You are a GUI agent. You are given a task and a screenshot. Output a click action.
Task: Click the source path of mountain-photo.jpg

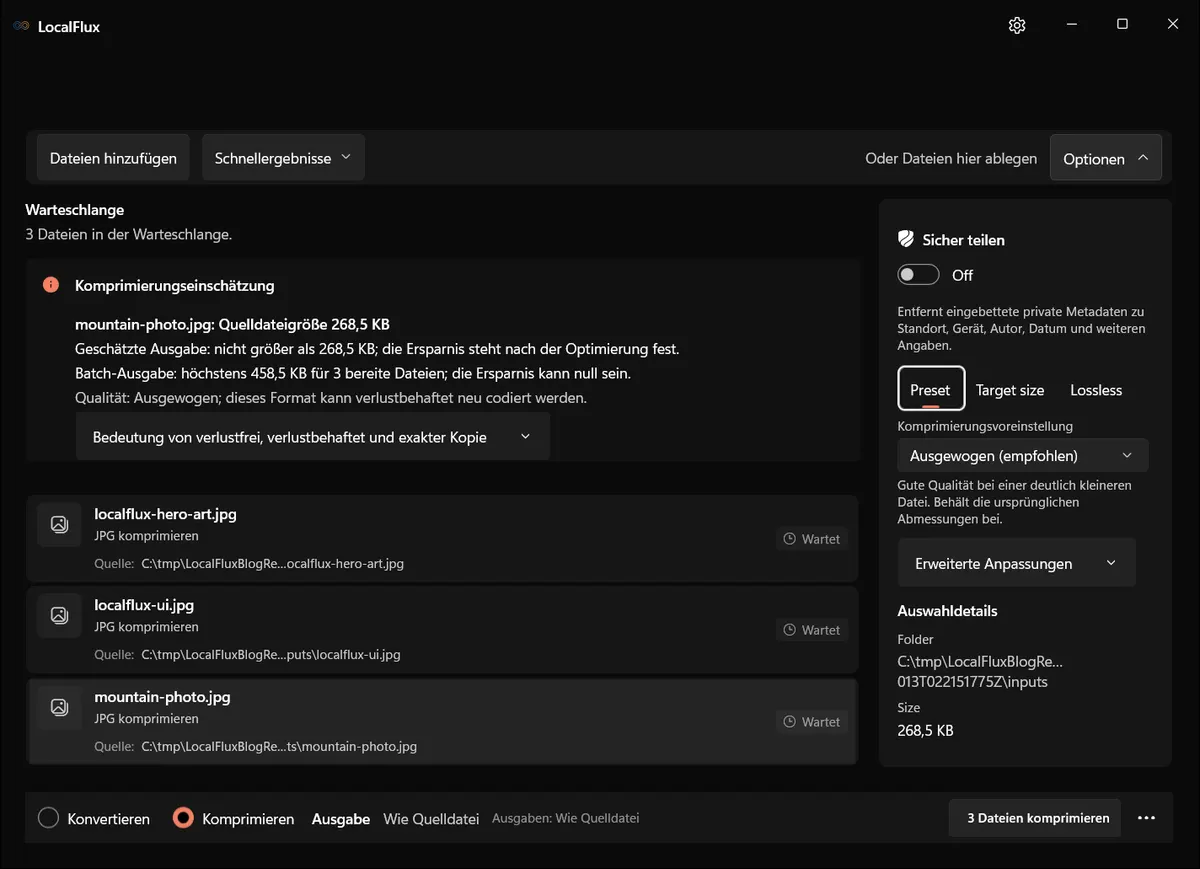(x=279, y=746)
